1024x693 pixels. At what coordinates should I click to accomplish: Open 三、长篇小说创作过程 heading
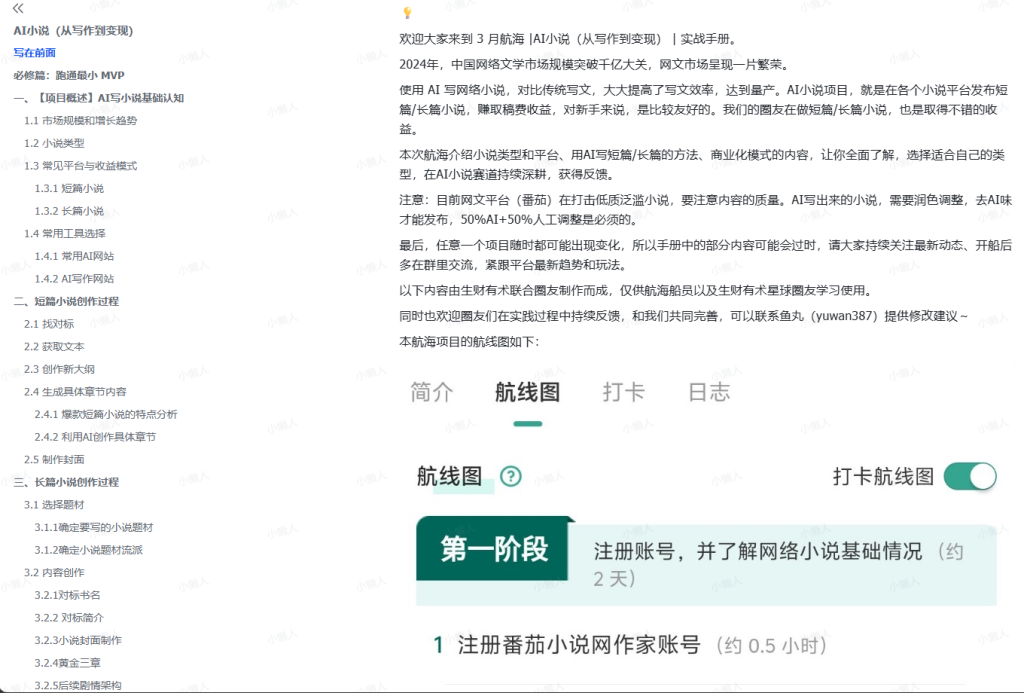tap(66, 482)
